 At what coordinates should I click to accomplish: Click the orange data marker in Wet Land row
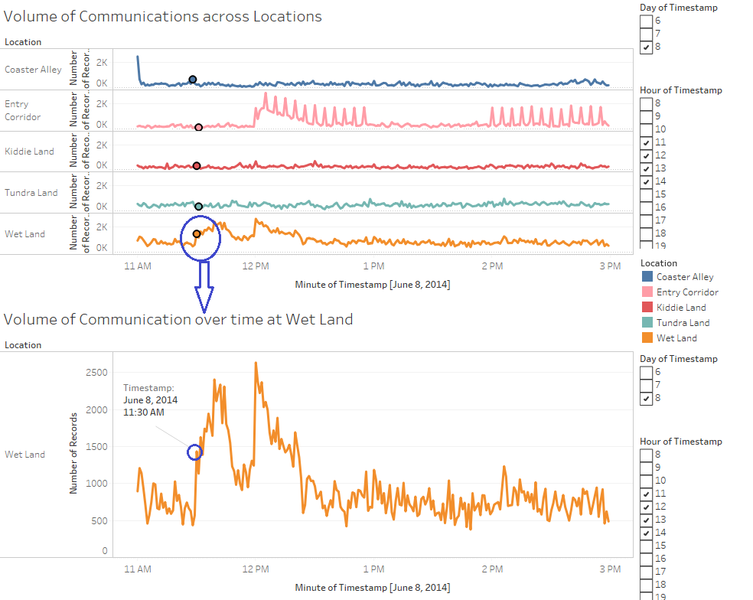pos(196,234)
